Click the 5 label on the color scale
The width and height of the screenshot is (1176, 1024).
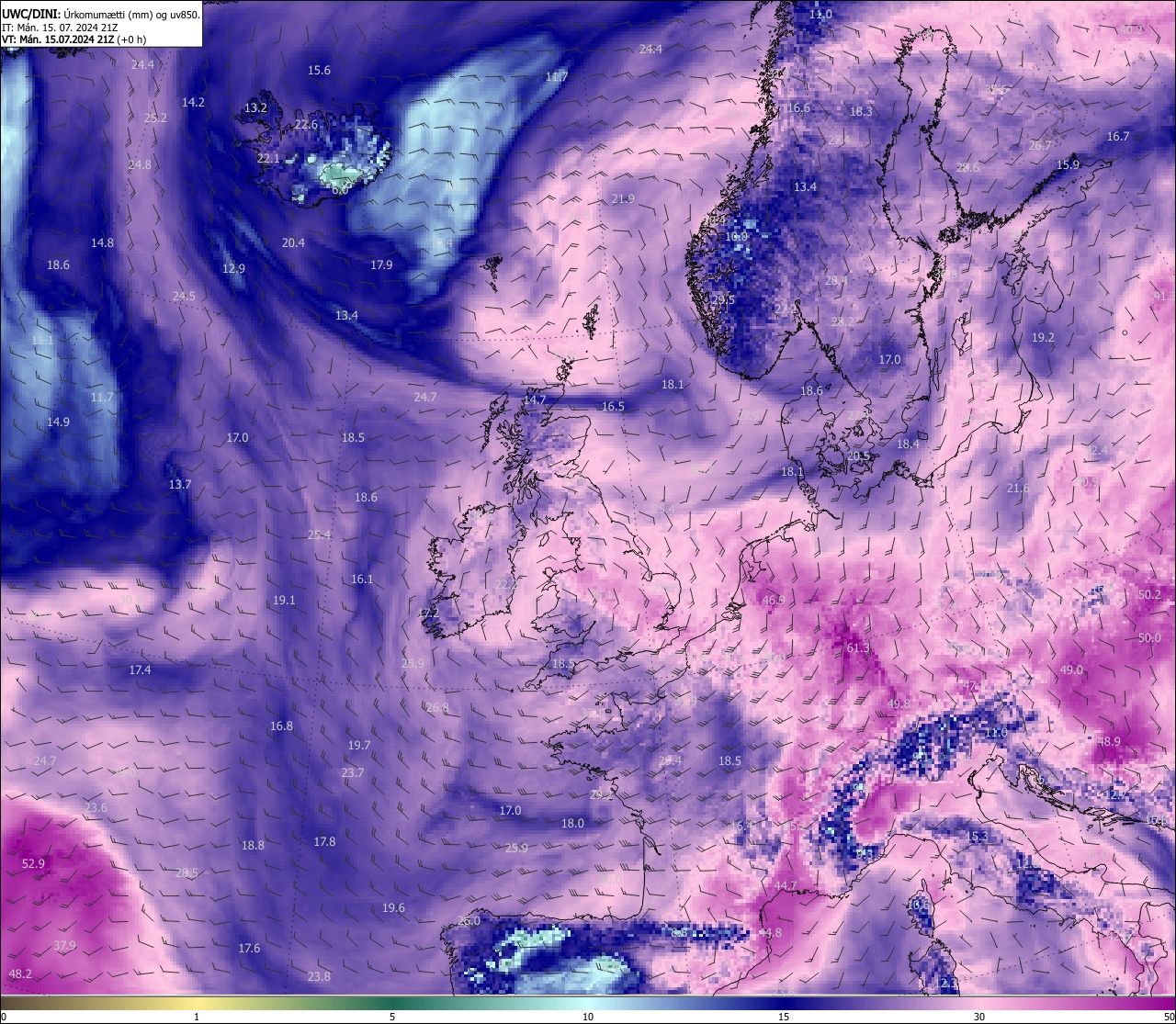tap(392, 1017)
